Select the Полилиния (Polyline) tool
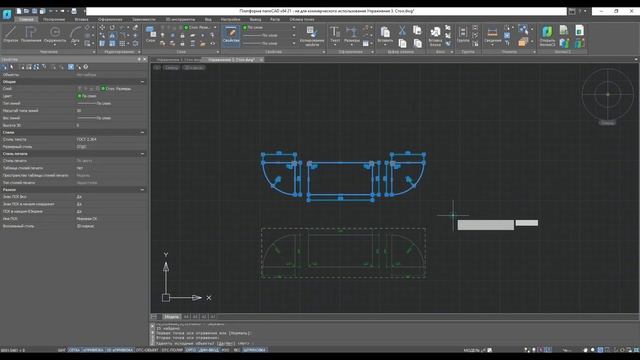 (31, 34)
